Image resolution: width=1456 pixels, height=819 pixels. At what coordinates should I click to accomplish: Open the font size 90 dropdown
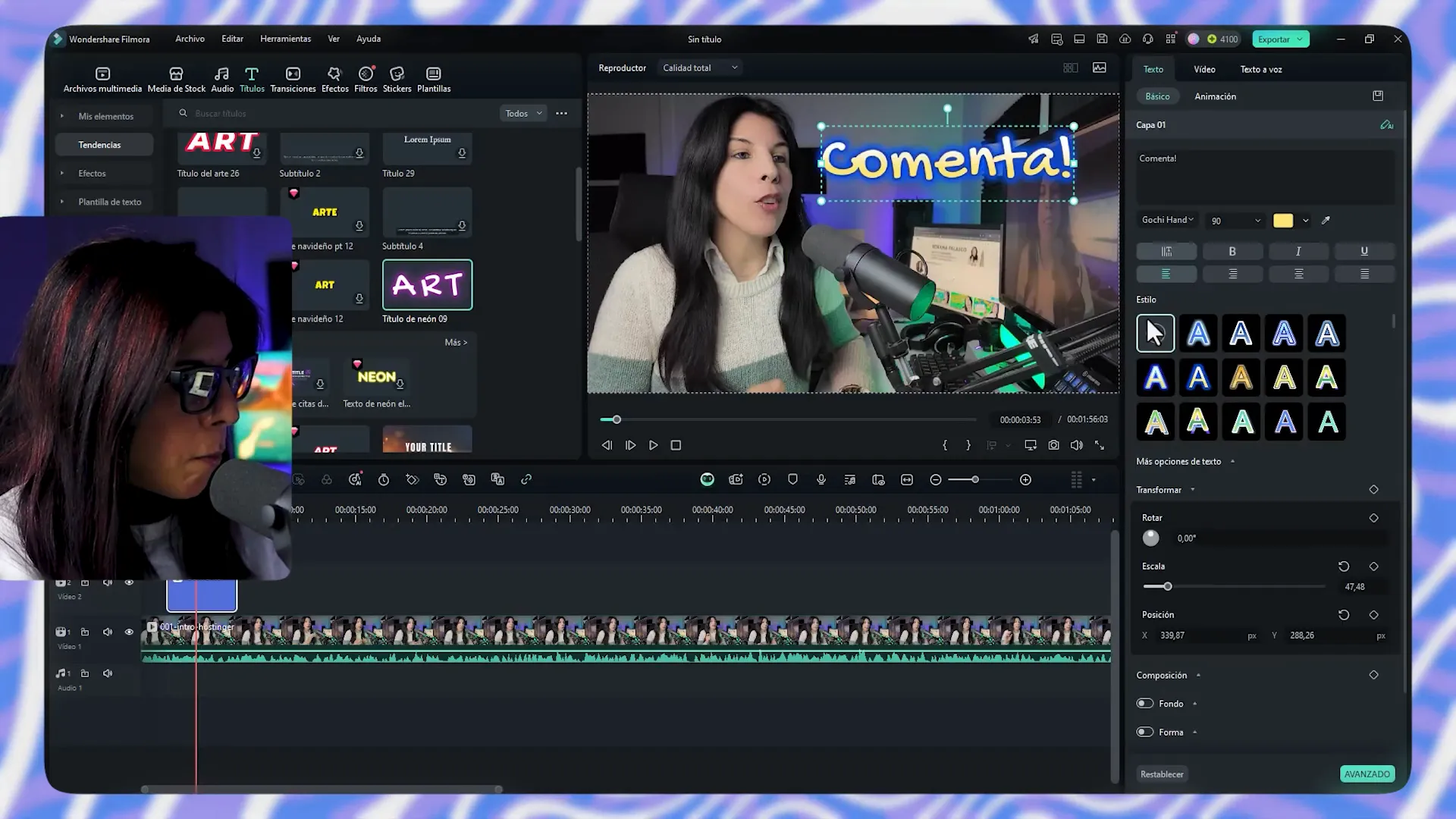tap(1235, 221)
